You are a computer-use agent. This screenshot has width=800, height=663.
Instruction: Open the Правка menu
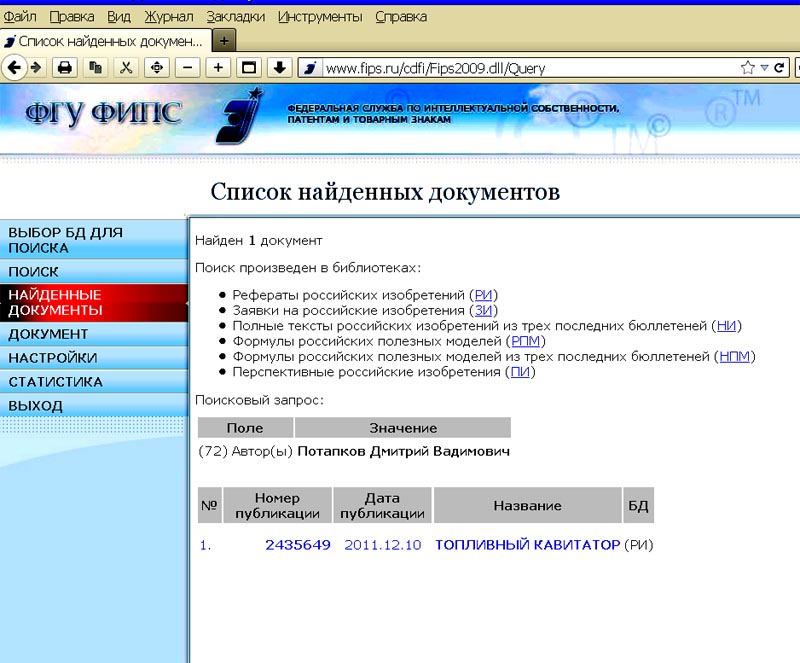coord(72,17)
